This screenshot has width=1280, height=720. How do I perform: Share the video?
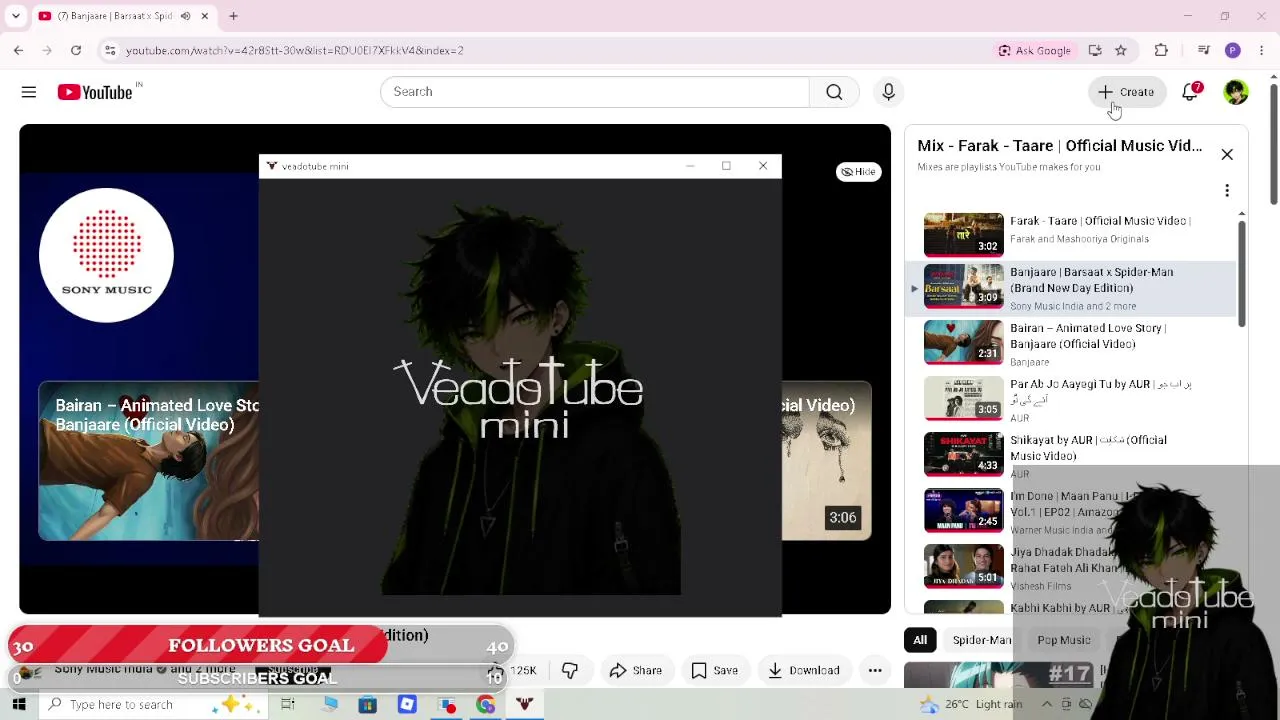635,670
